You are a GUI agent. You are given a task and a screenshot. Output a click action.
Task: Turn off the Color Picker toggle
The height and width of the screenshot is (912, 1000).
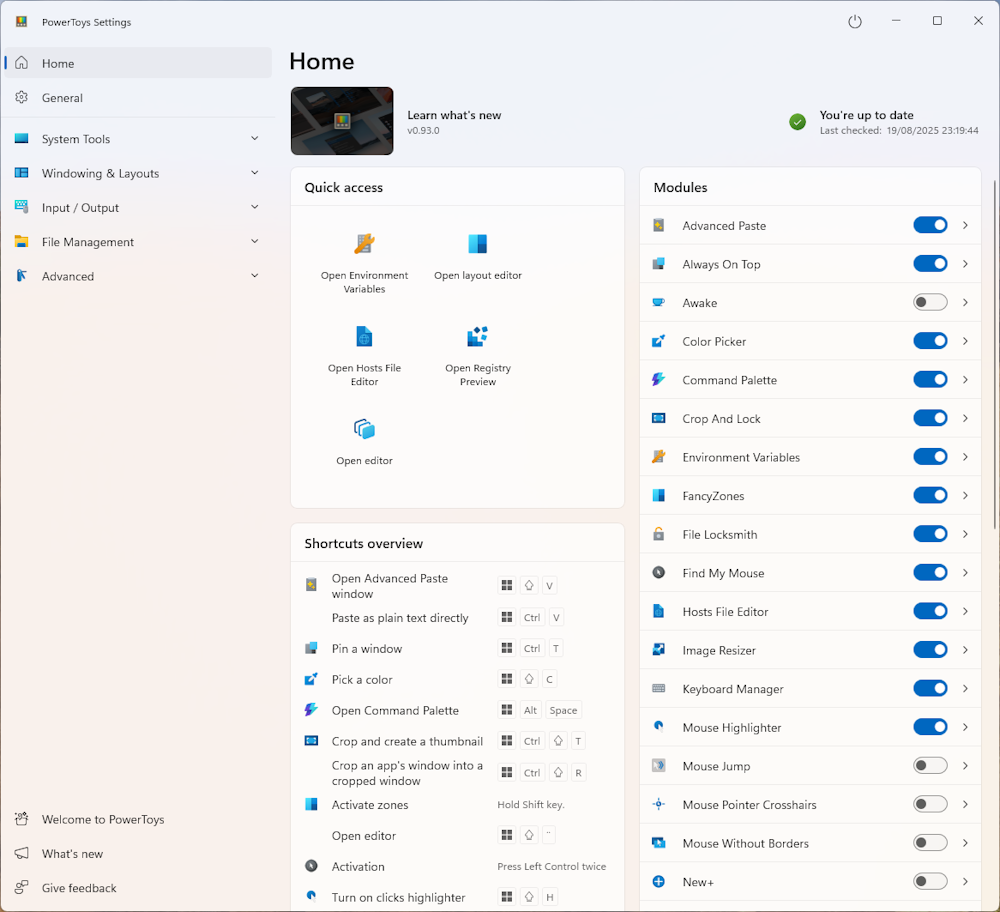click(x=930, y=341)
